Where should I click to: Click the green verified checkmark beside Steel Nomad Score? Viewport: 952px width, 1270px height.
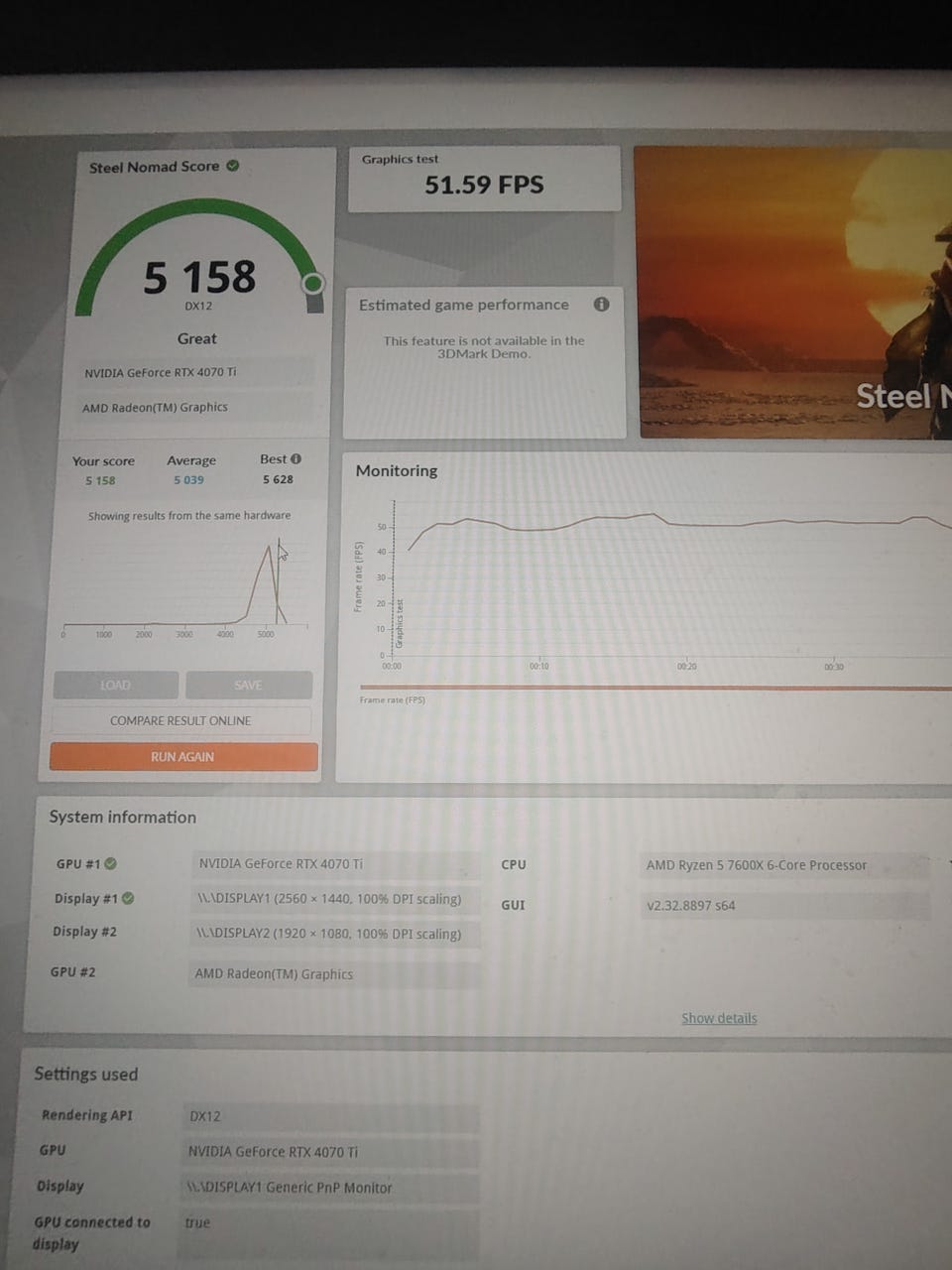[233, 166]
